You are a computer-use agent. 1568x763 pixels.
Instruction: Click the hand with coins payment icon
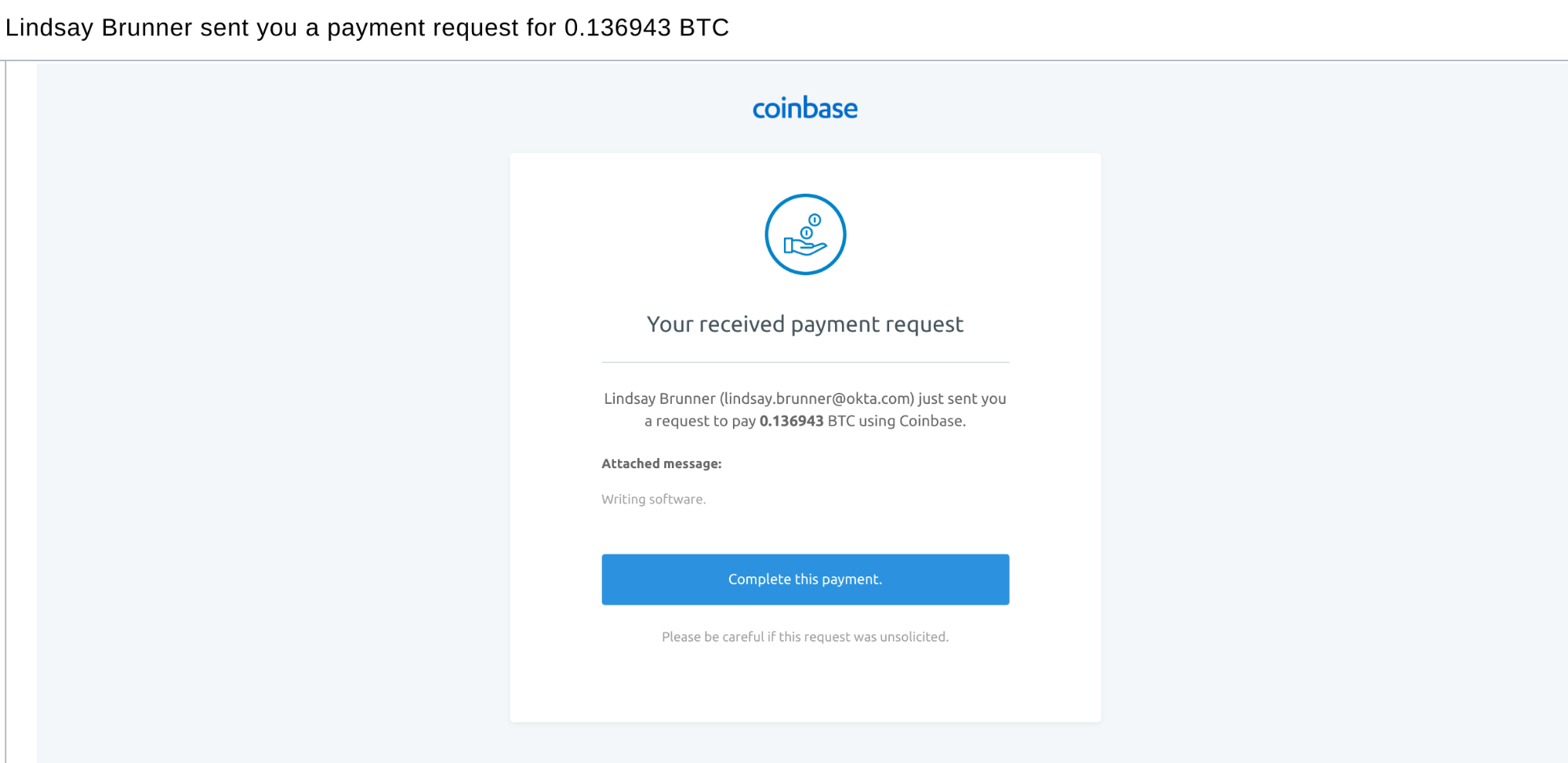805,234
